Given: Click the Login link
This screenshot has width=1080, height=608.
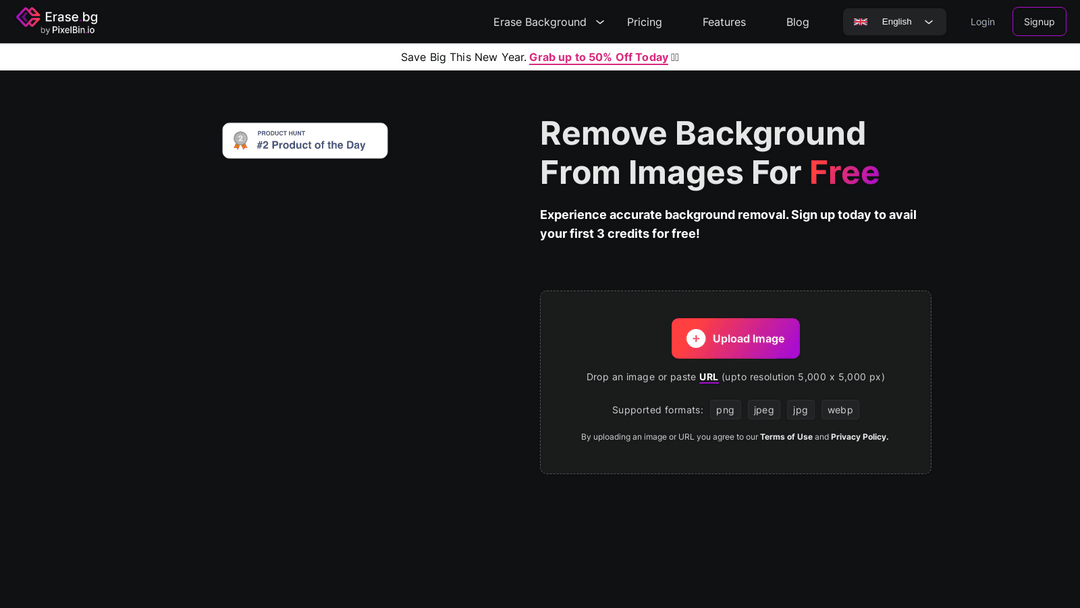Looking at the screenshot, I should (x=982, y=22).
